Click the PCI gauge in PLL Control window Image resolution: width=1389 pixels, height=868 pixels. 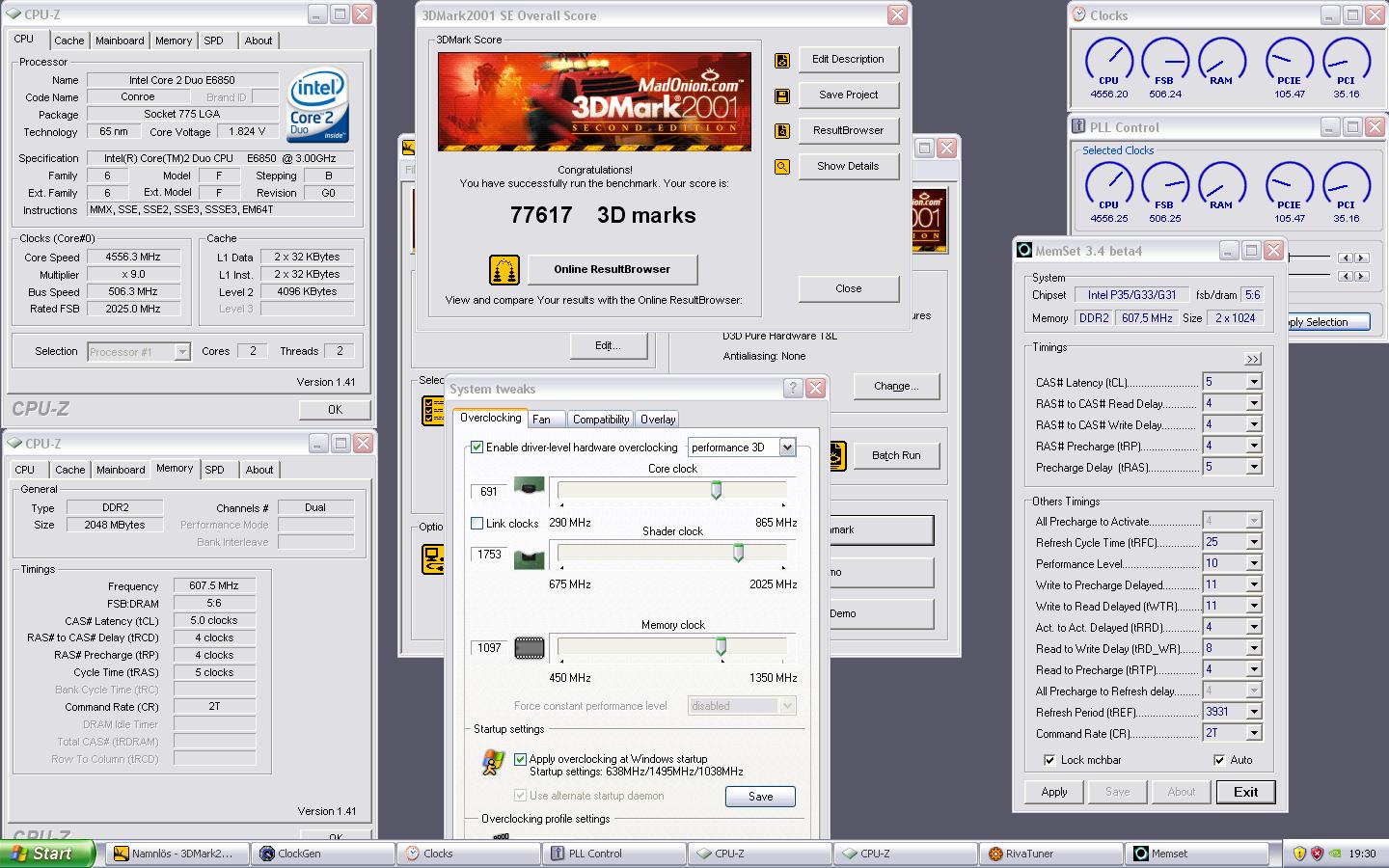pyautogui.click(x=1347, y=185)
